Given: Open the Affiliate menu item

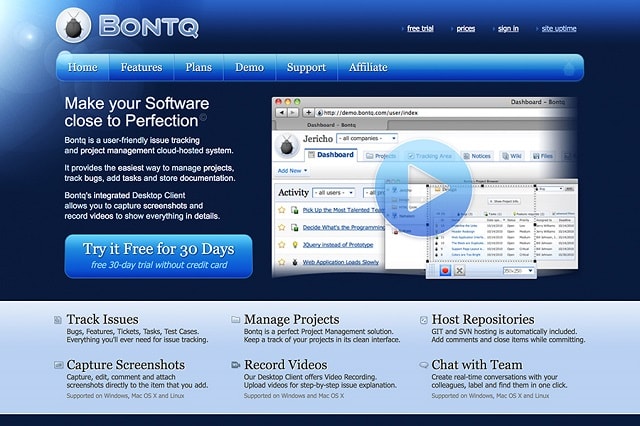Looking at the screenshot, I should click(x=368, y=67).
